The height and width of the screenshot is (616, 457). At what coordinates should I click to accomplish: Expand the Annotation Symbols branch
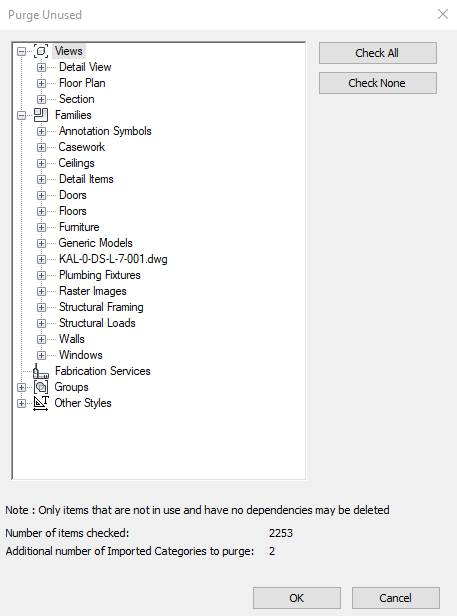41,132
